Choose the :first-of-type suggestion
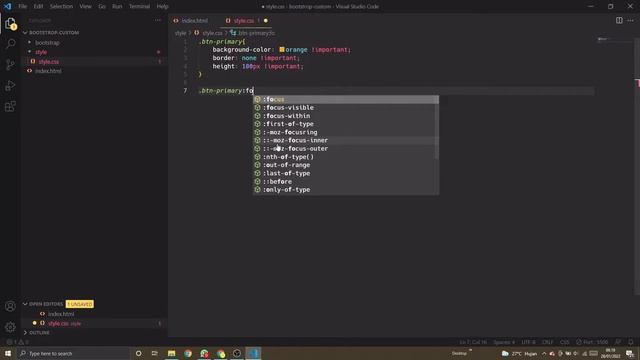This screenshot has height=360, width=640. point(346,124)
